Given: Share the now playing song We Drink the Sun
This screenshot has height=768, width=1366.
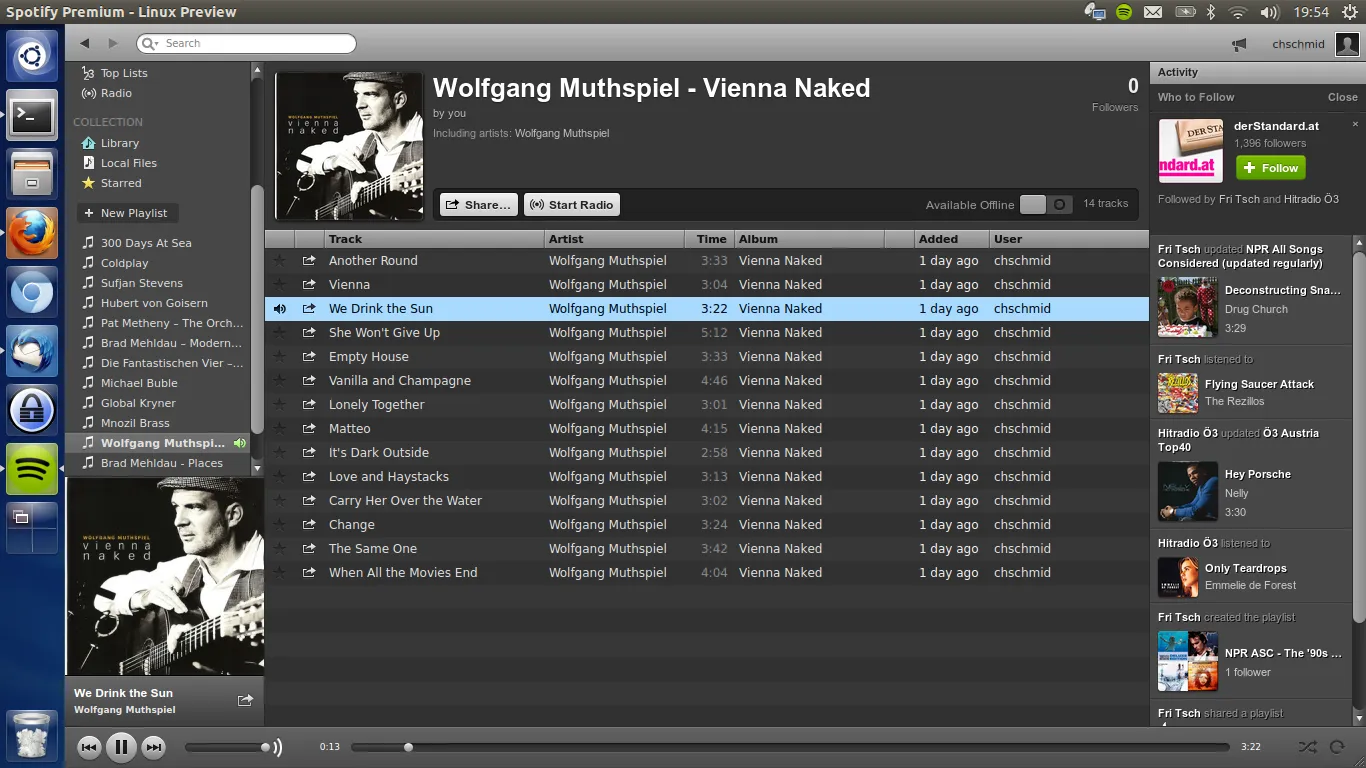Looking at the screenshot, I should pos(245,700).
